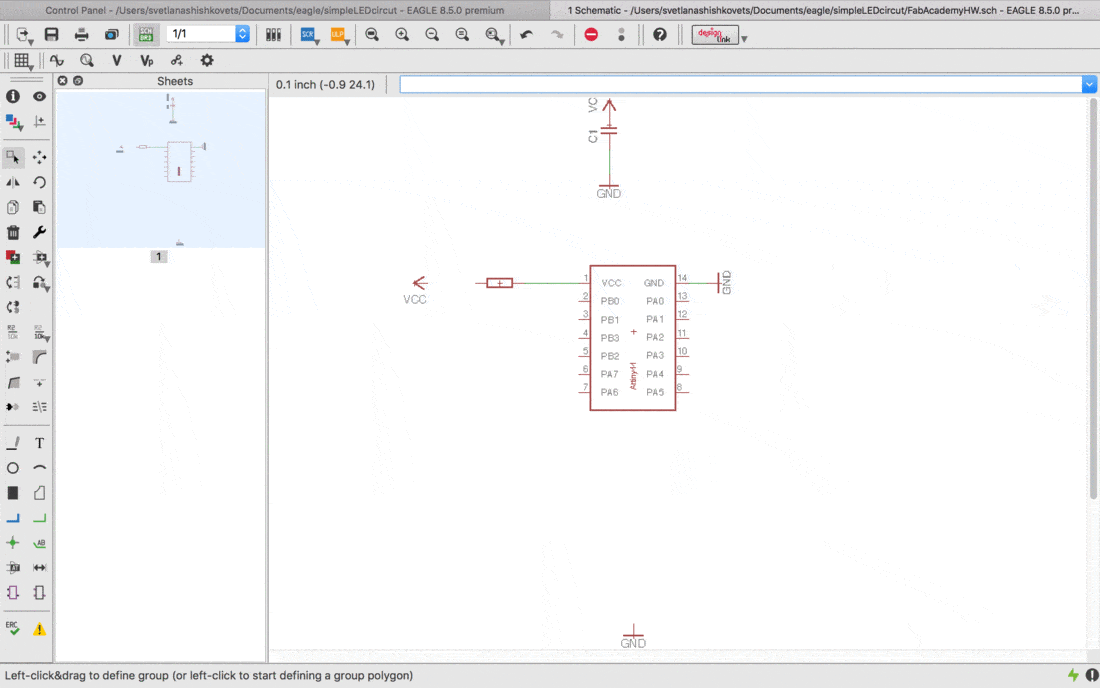This screenshot has height=688, width=1100.
Task: Select the green Net tool
Action: [x=39, y=518]
